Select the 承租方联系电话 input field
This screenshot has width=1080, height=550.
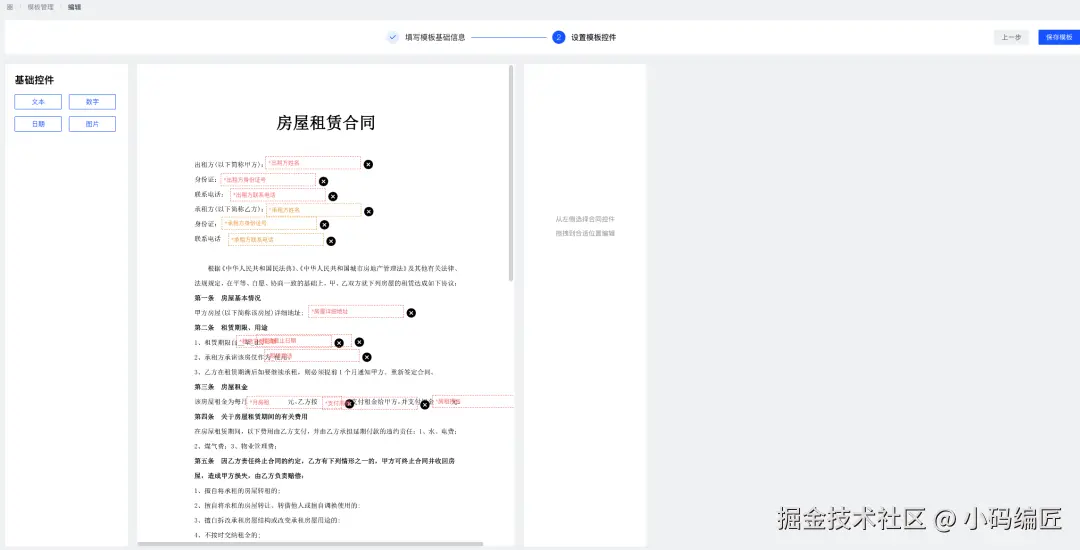(x=276, y=240)
